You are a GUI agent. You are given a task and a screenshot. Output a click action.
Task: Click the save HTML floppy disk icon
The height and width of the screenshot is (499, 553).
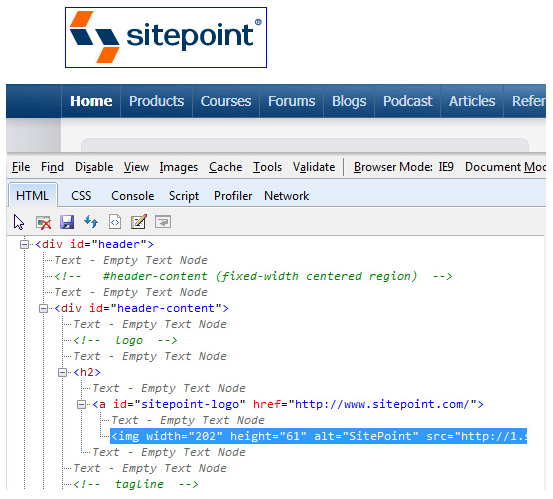pyautogui.click(x=67, y=222)
